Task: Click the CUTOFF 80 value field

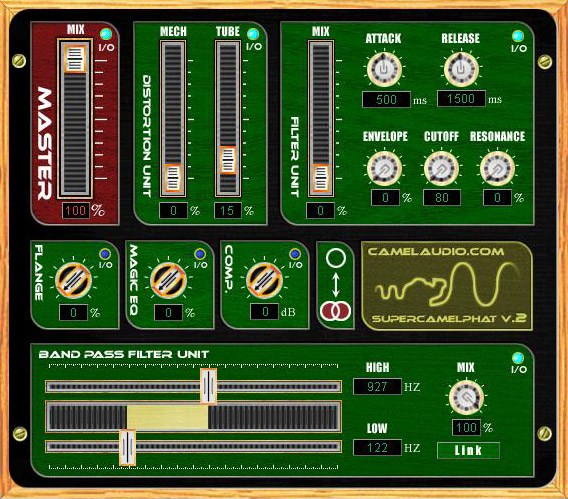Action: coord(442,198)
